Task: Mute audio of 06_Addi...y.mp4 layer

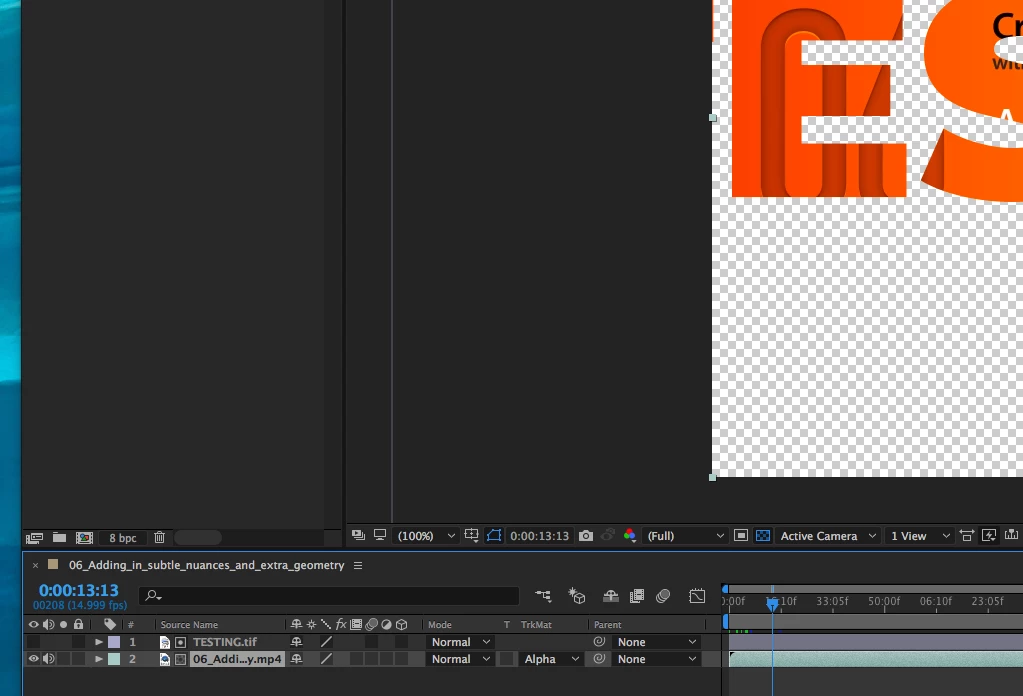Action: tap(48, 659)
